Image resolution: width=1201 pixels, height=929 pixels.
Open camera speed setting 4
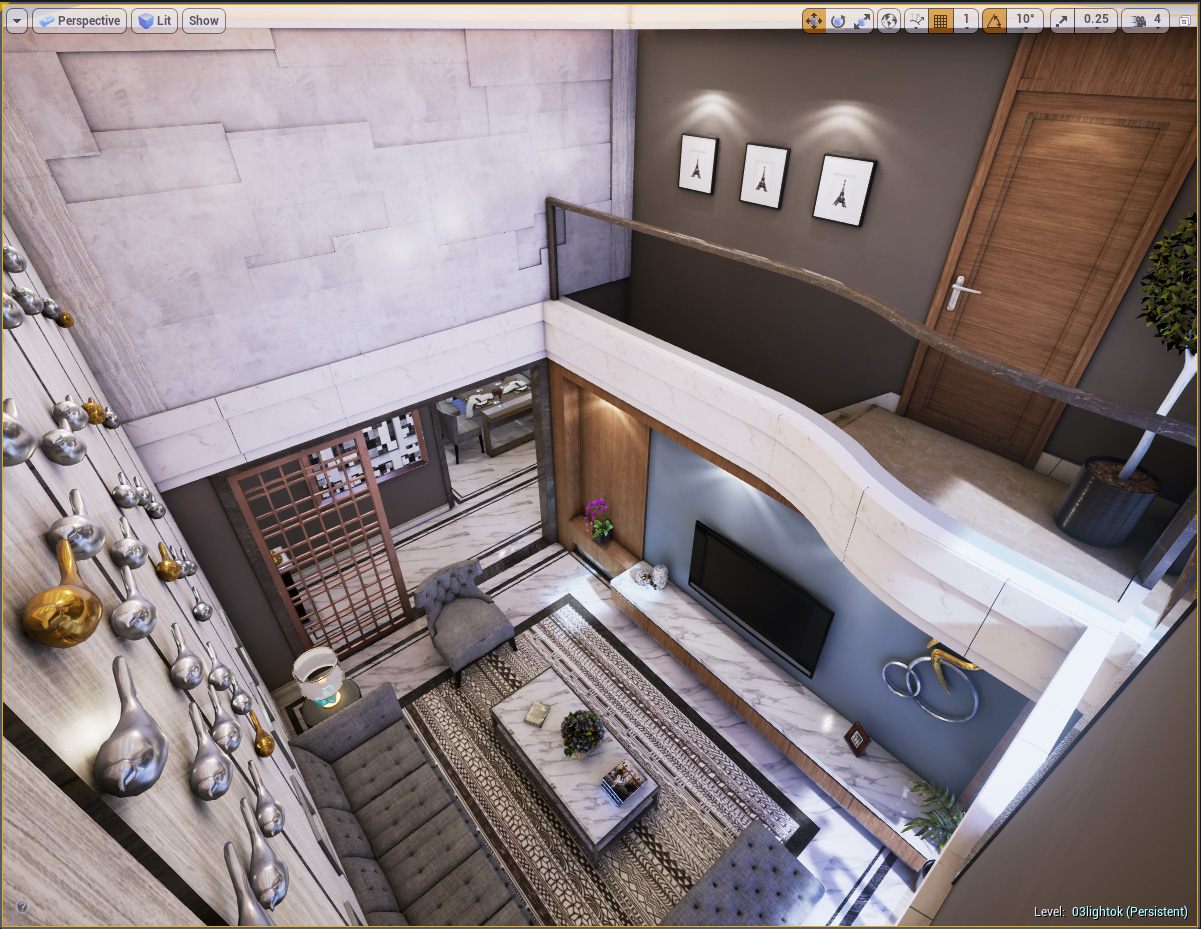click(x=1146, y=20)
